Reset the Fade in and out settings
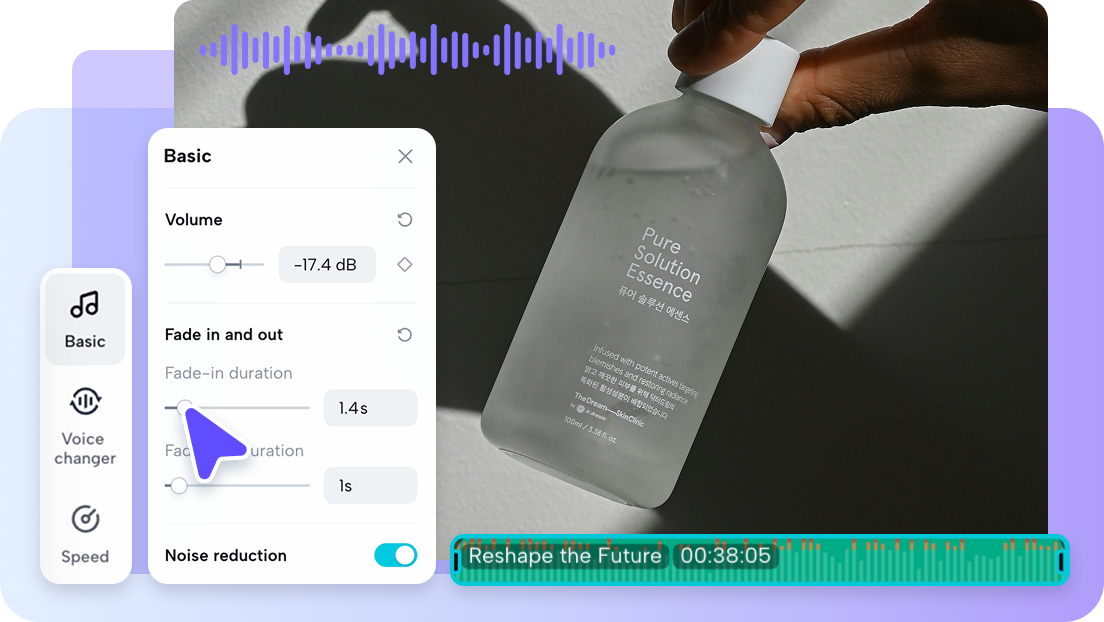The height and width of the screenshot is (622, 1104). (404, 334)
